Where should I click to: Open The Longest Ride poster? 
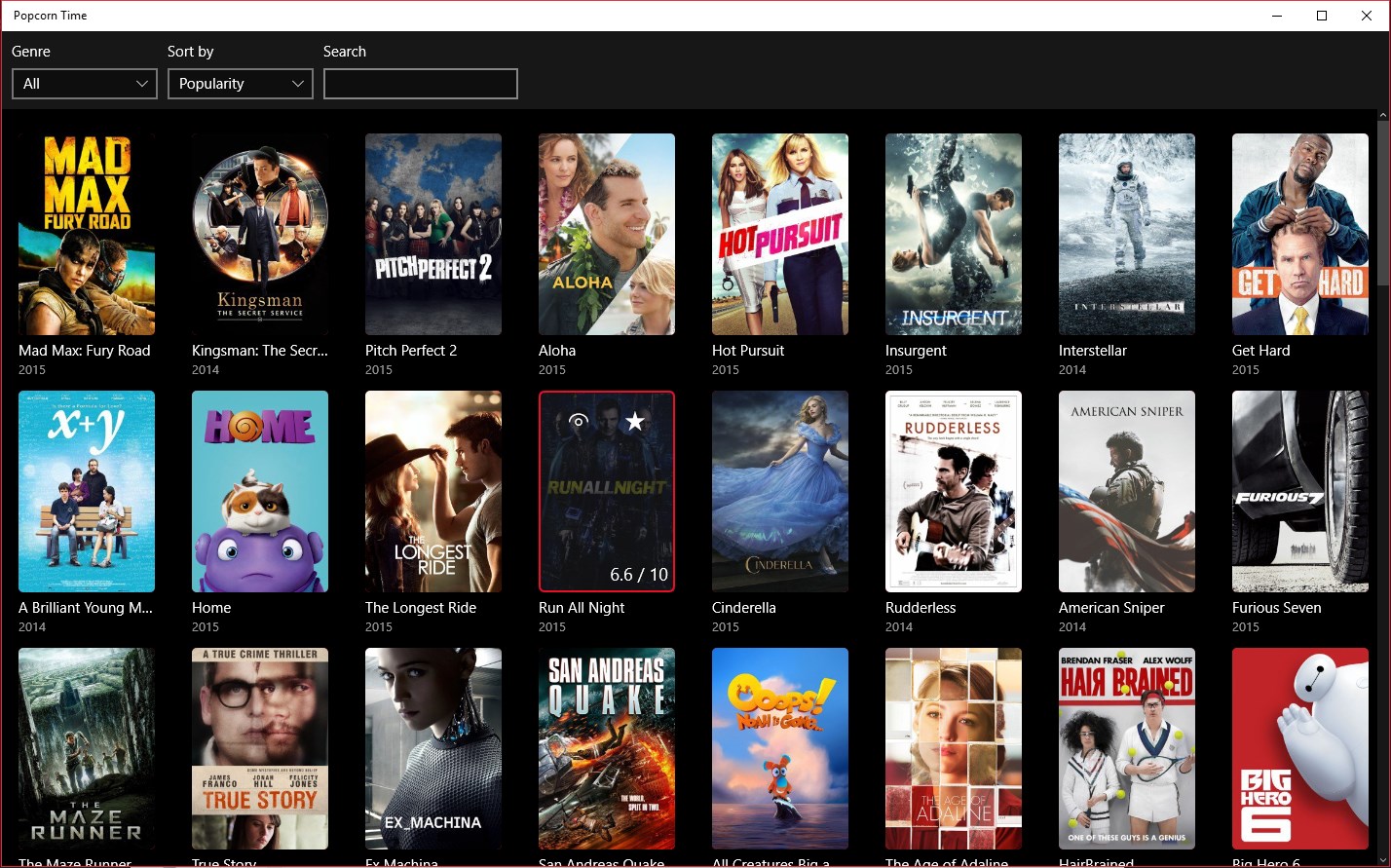click(433, 492)
